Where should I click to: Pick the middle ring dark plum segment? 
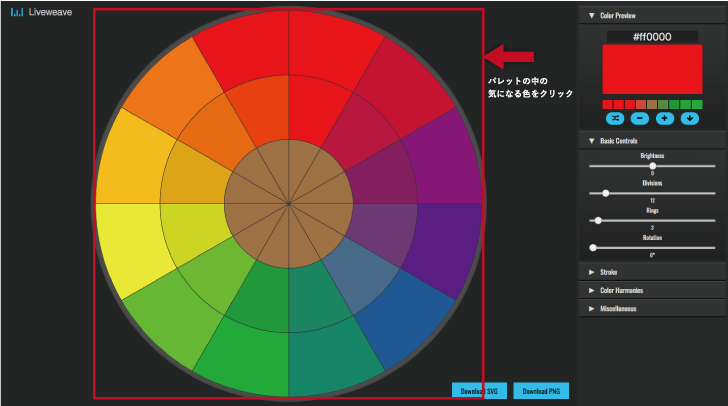(x=384, y=177)
